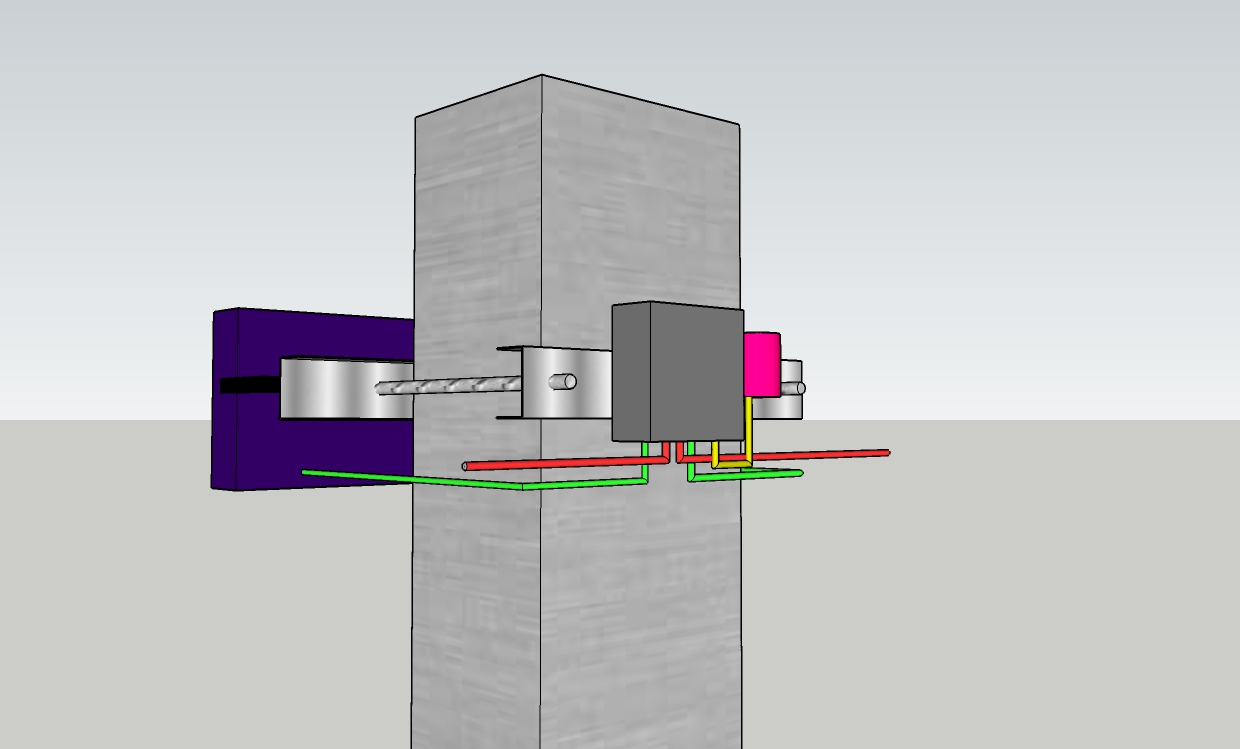Select the red wire extending far right

(784, 456)
